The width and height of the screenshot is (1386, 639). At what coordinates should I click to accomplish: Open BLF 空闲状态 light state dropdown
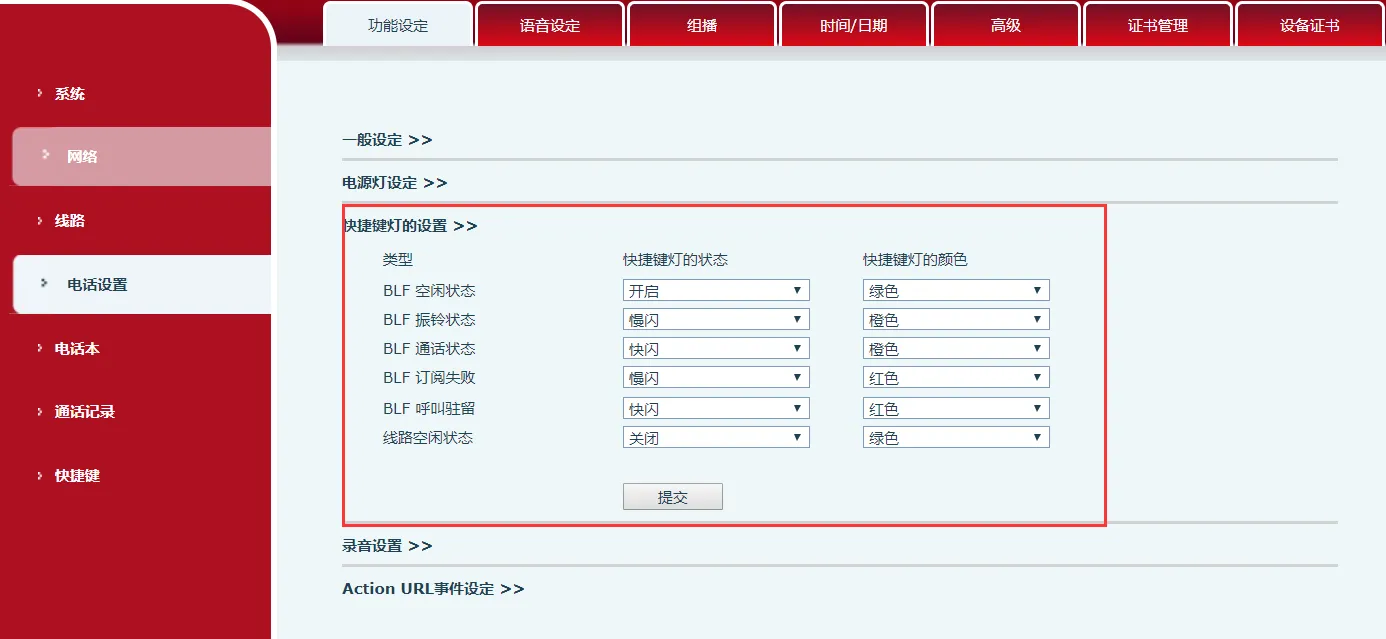pos(715,291)
